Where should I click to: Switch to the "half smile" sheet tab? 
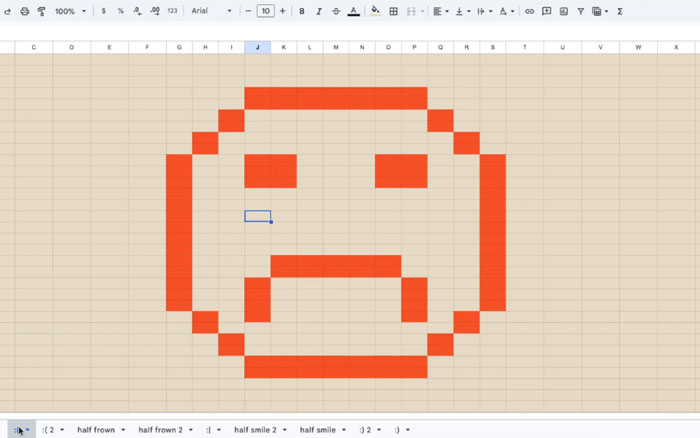317,430
